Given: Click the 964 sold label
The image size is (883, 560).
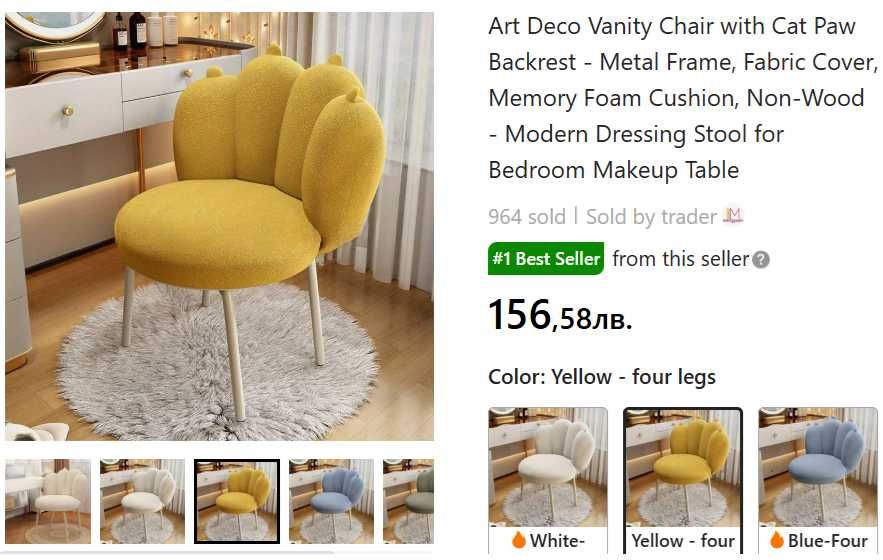Looking at the screenshot, I should [x=527, y=216].
